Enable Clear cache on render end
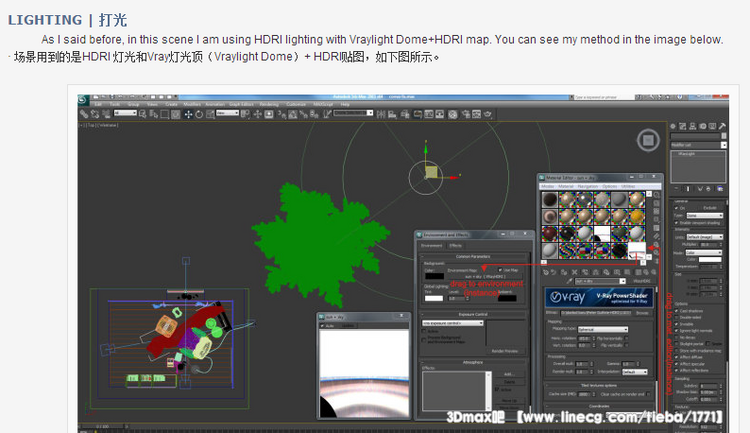750x433 pixels. click(648, 394)
